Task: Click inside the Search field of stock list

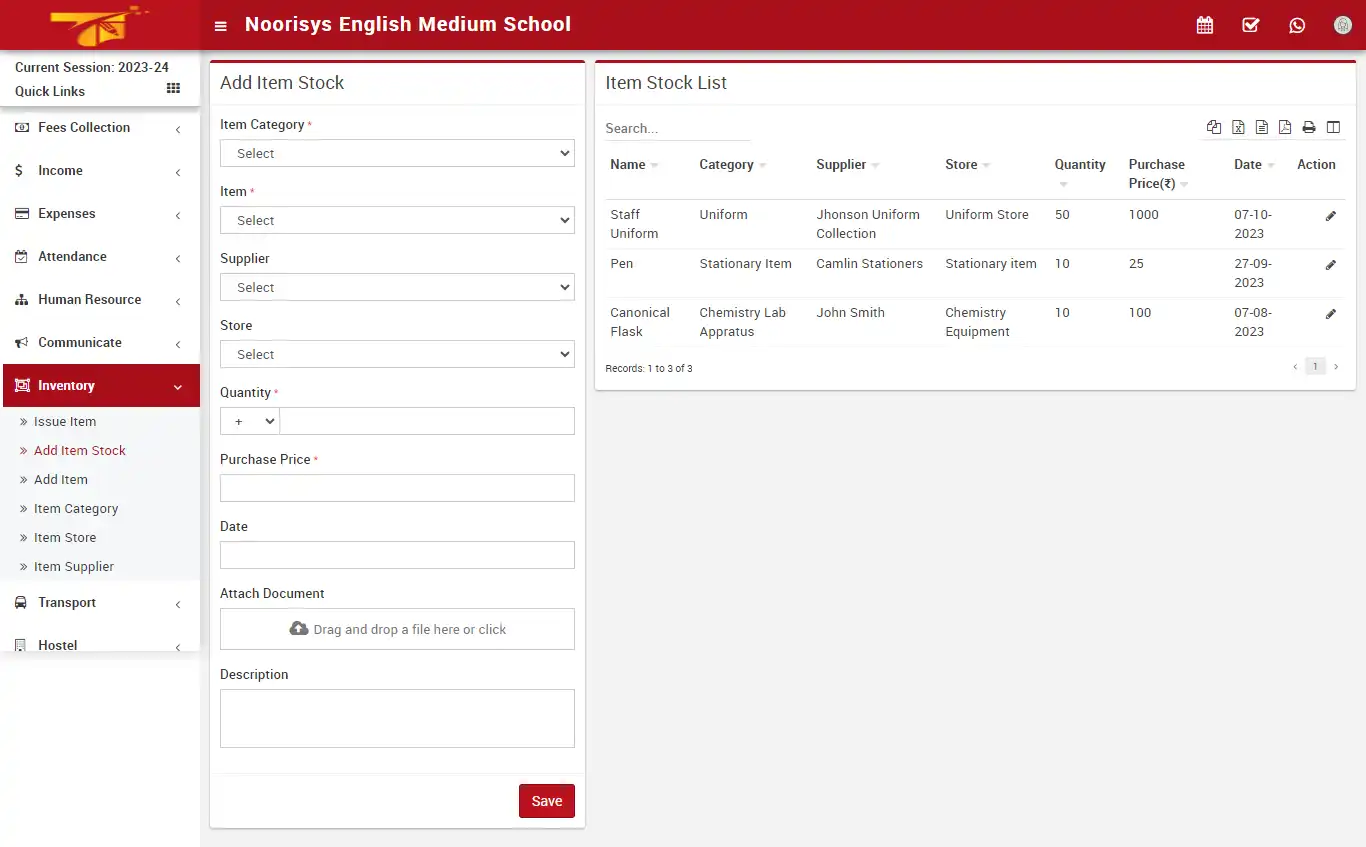Action: coord(676,128)
